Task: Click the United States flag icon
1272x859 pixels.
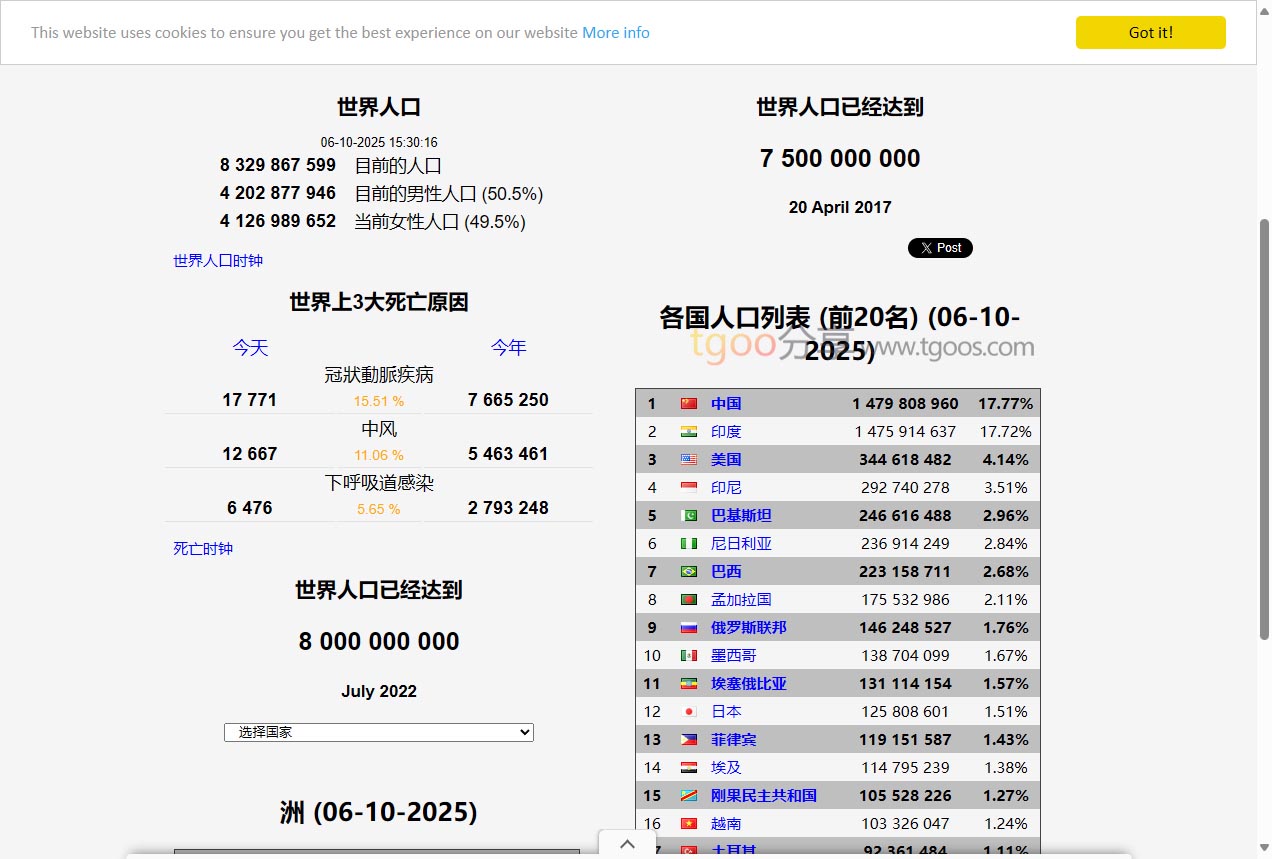Action: [688, 460]
